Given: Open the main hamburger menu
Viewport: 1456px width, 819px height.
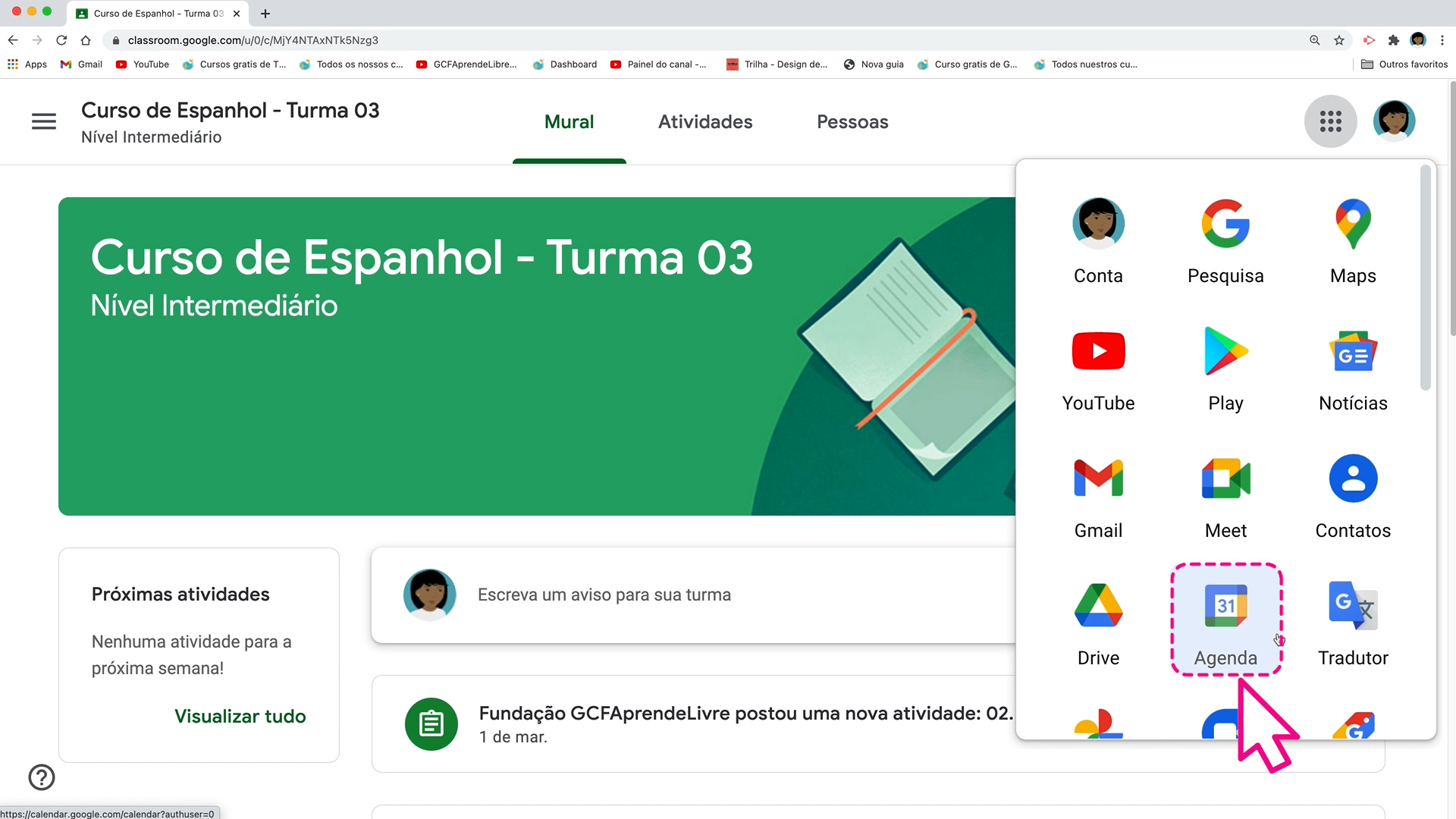Looking at the screenshot, I should point(44,121).
